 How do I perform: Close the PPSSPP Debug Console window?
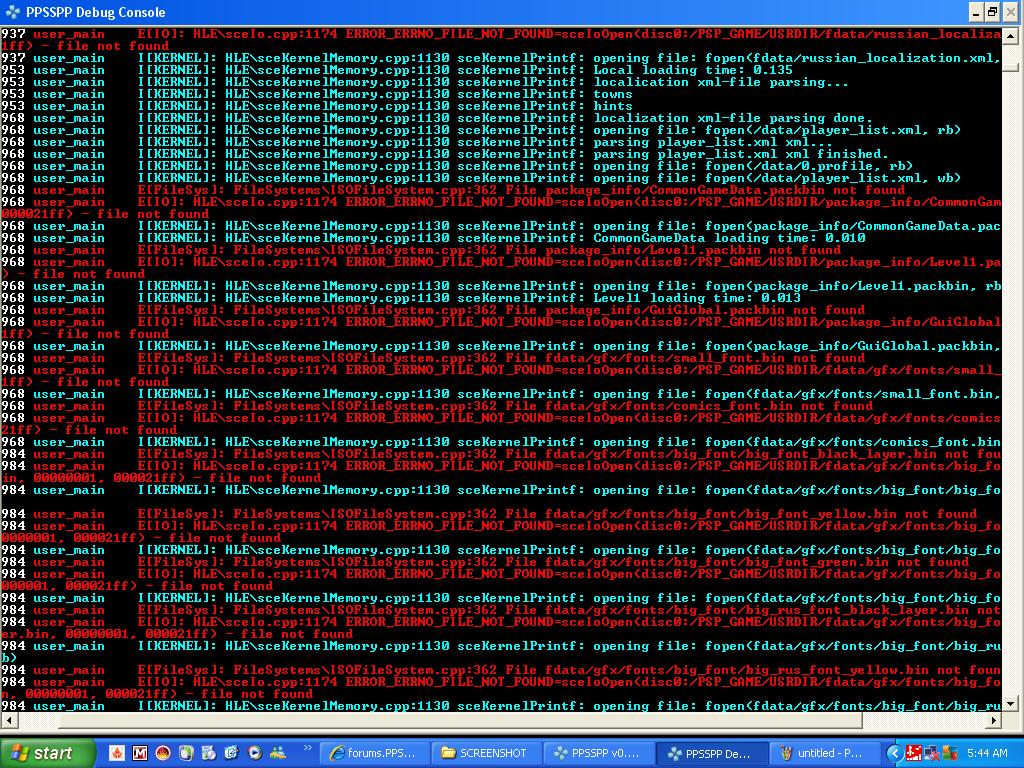pos(1010,12)
